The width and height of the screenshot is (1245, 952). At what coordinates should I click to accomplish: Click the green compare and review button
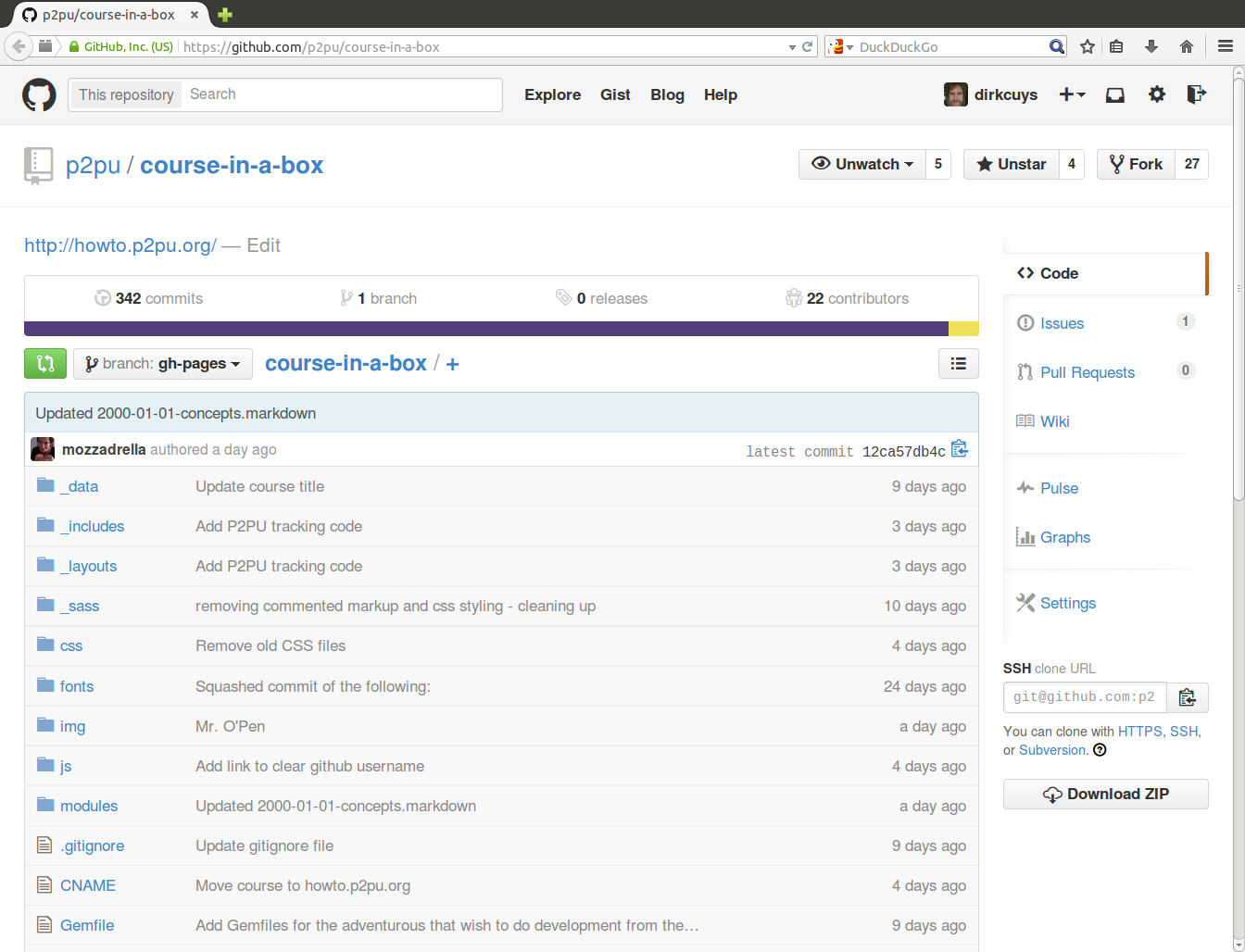(x=45, y=364)
